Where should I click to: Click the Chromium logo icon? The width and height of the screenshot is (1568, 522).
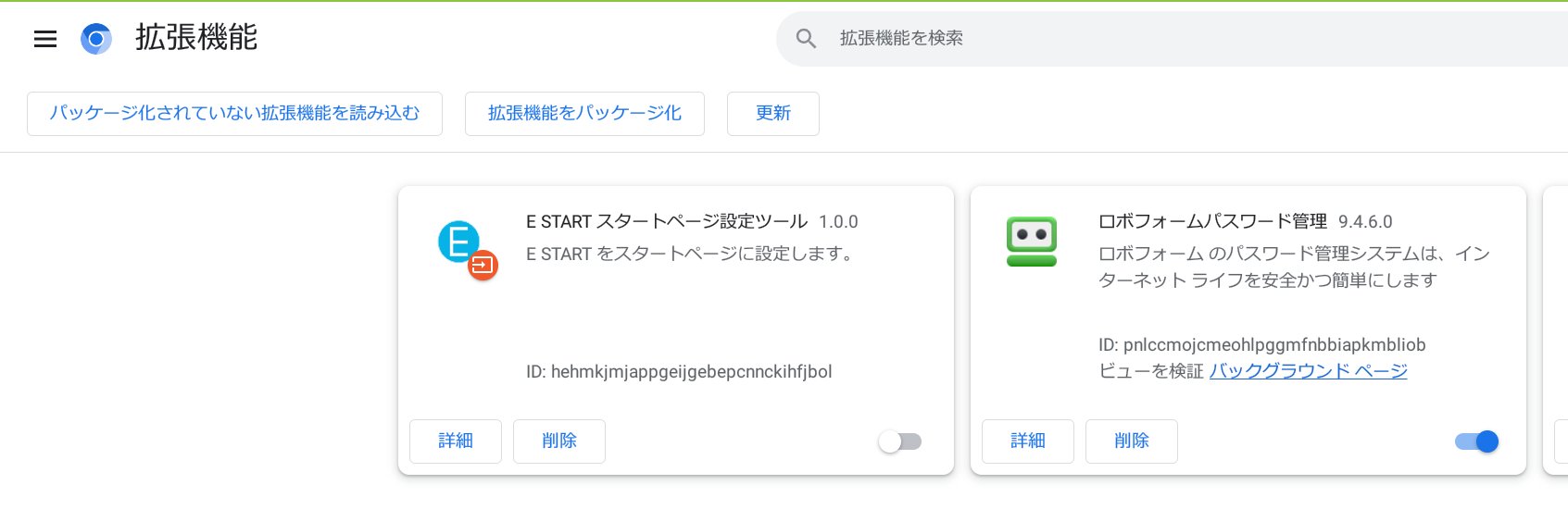click(x=96, y=39)
